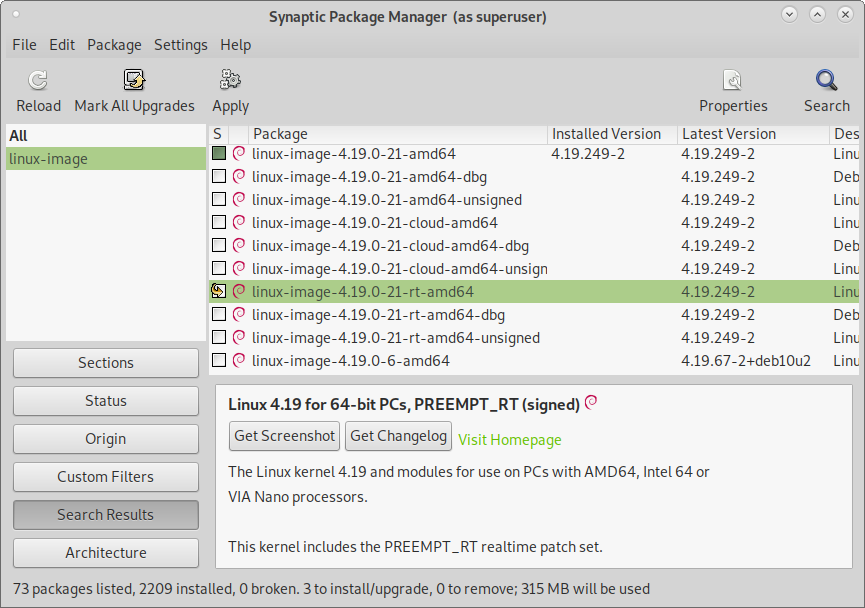Viewport: 865px width, 608px height.
Task: Mark checkbox for linux-image-4.19.0-21-cloud-amd64-unsign
Action: 219,268
